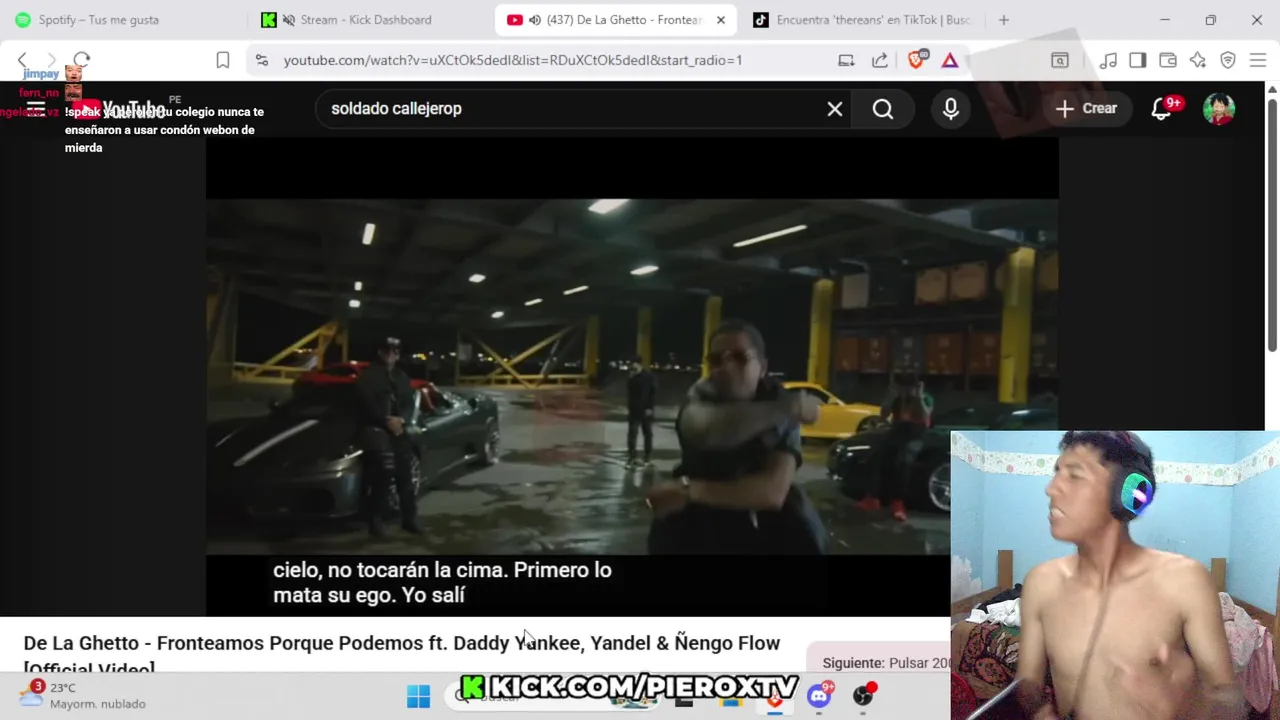Open the YouTube account avatar menu
Viewport: 1280px width, 720px height.
pyautogui.click(x=1218, y=108)
